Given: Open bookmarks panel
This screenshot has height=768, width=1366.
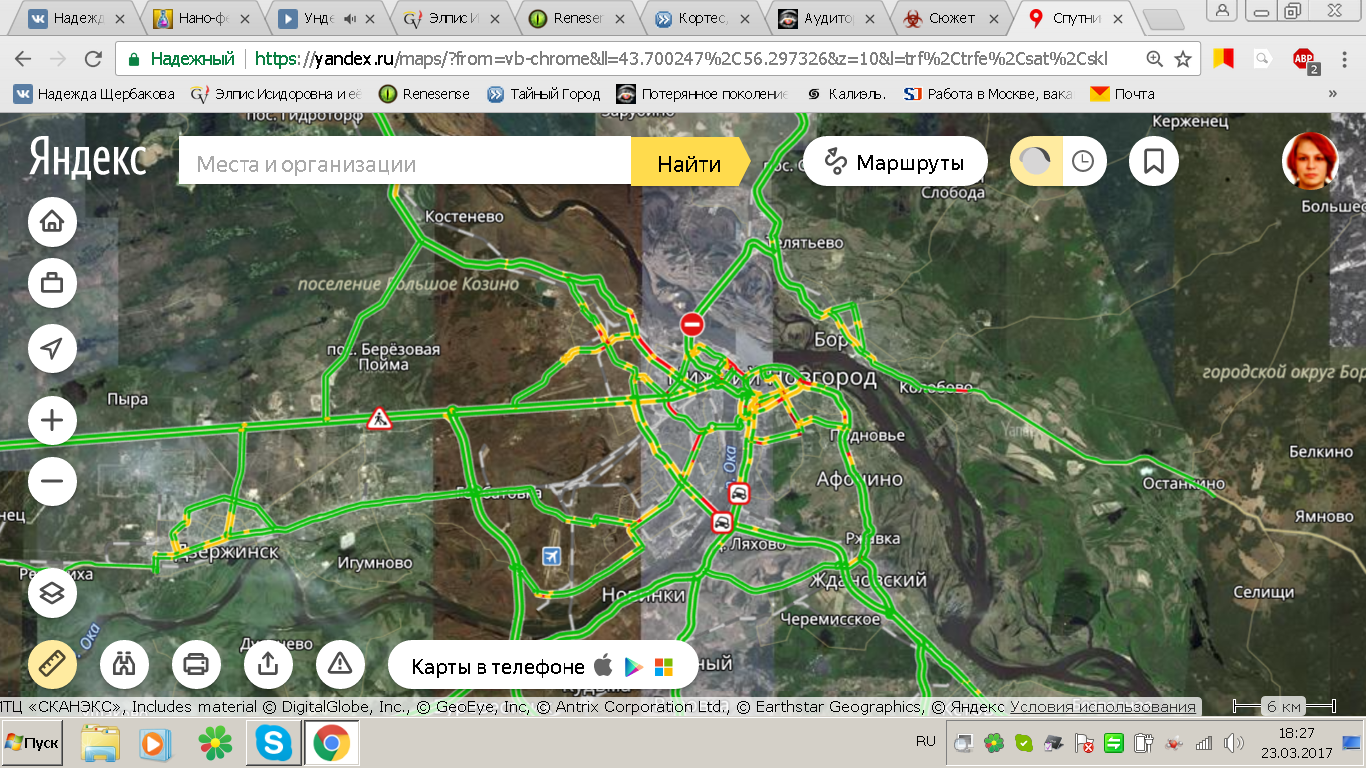Looking at the screenshot, I should 1153,162.
